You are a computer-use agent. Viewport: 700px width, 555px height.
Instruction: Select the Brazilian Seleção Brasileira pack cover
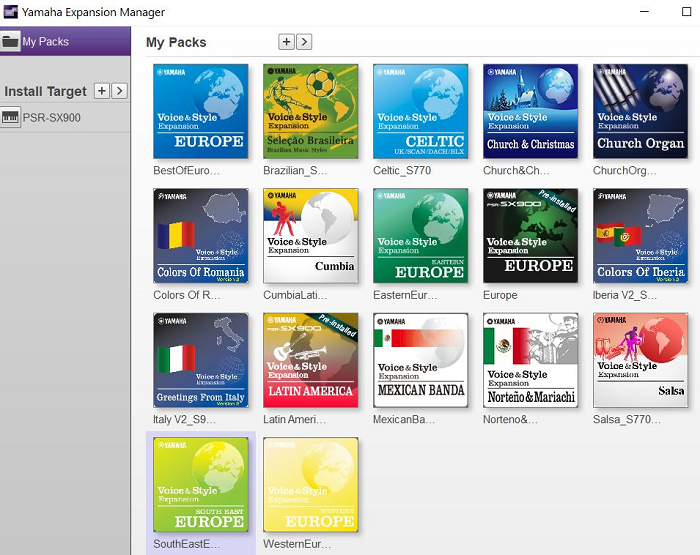[x=311, y=111]
